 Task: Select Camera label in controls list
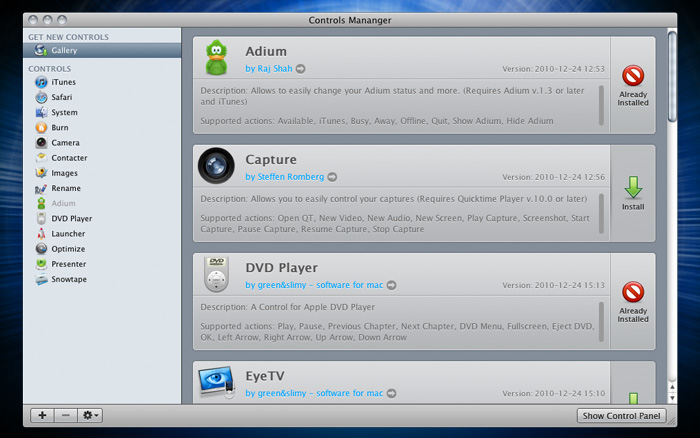coord(65,143)
